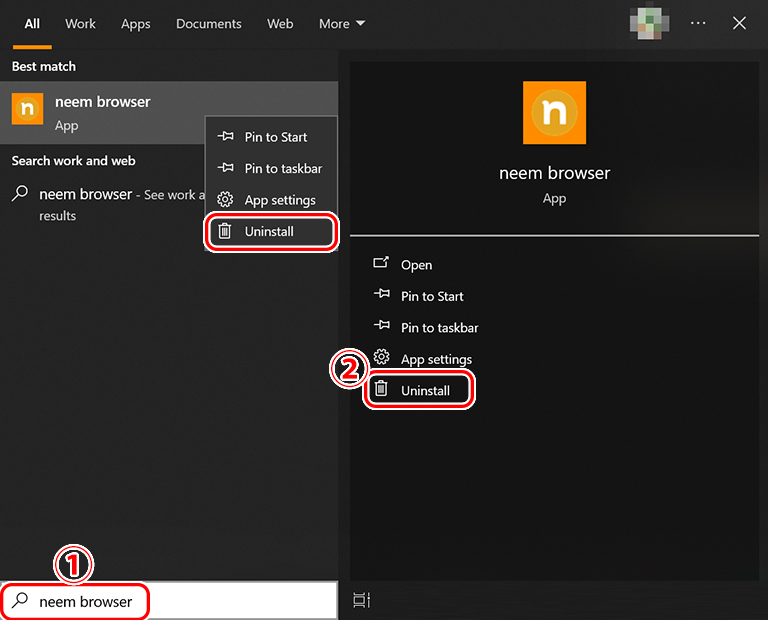Switch to the All search tab
768x620 pixels.
tap(32, 24)
